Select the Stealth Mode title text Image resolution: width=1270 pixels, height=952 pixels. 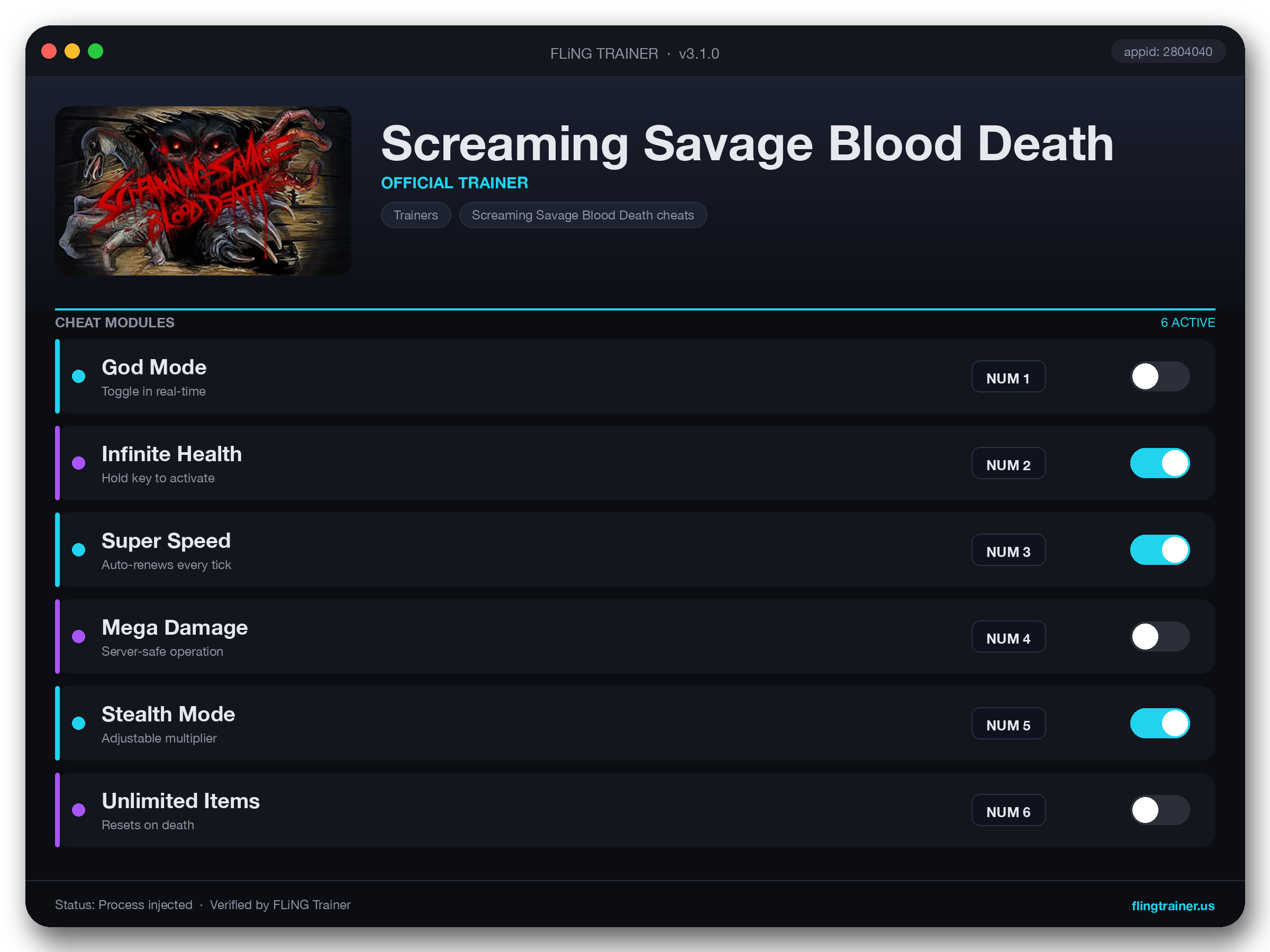click(168, 714)
